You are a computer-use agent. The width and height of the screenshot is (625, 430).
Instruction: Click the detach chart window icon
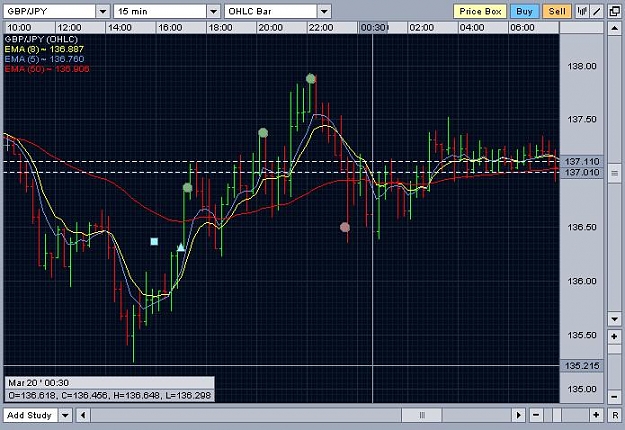(x=614, y=11)
